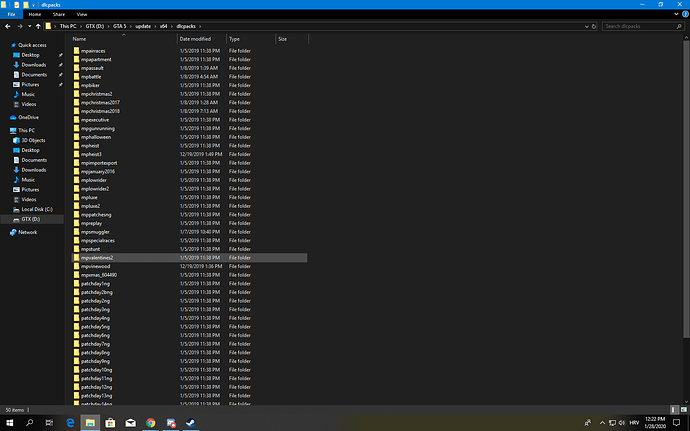The height and width of the screenshot is (431, 690).
Task: Select the mpapartment folder icon
Action: click(77, 59)
